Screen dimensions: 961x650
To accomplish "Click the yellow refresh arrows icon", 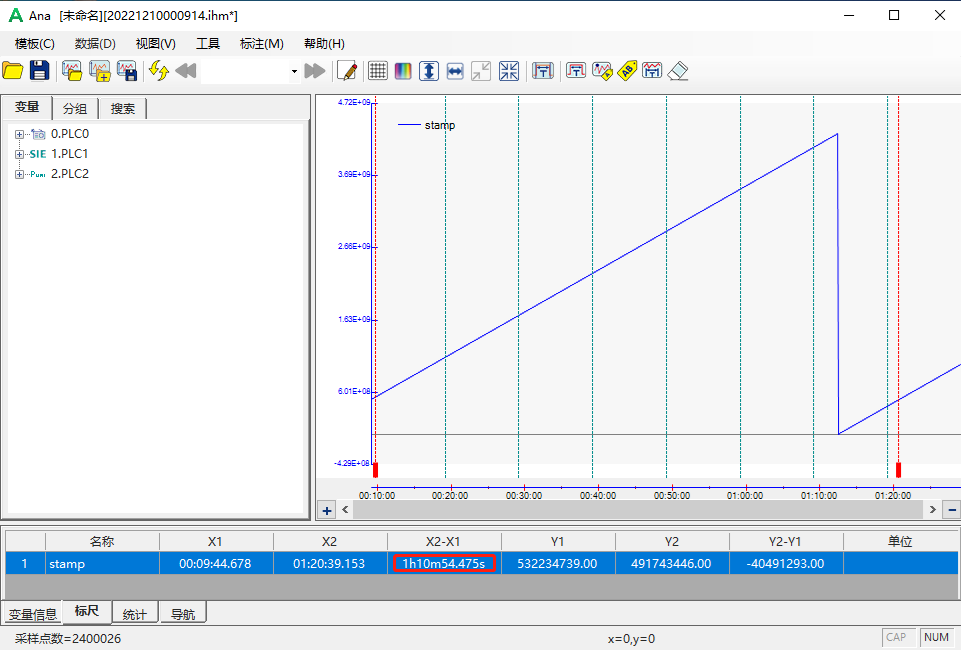I will coord(159,71).
